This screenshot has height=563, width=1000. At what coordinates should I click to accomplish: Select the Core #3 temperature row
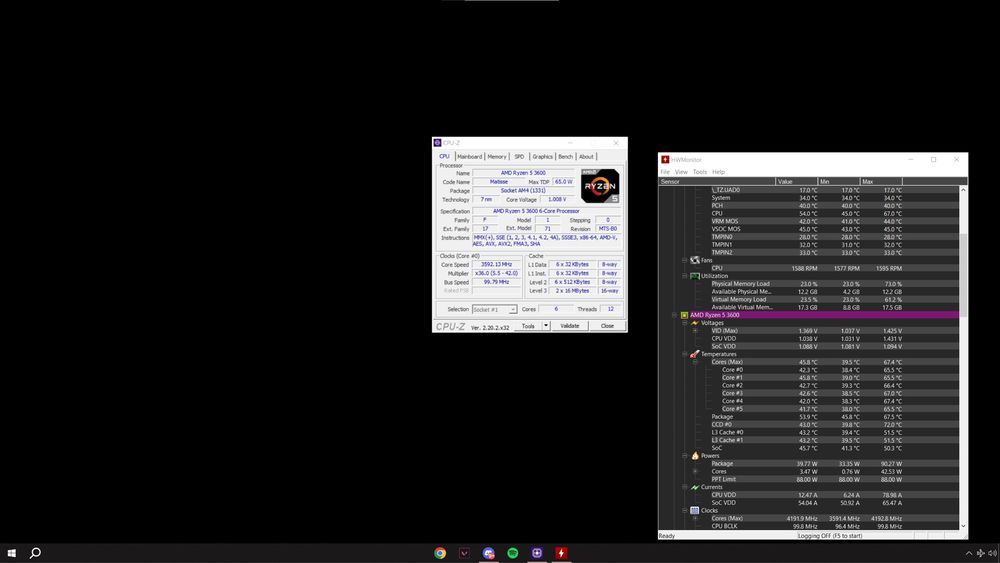pos(809,393)
